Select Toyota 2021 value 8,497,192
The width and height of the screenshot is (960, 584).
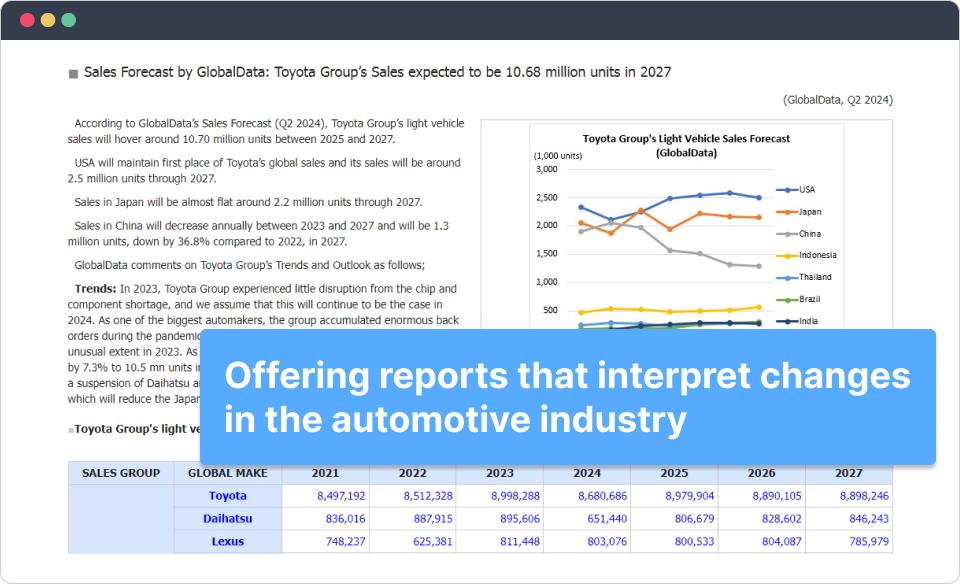[341, 496]
